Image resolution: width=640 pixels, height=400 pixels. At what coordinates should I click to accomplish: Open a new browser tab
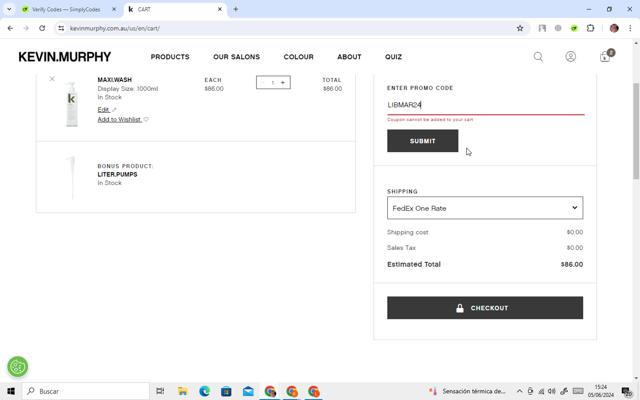(236, 9)
